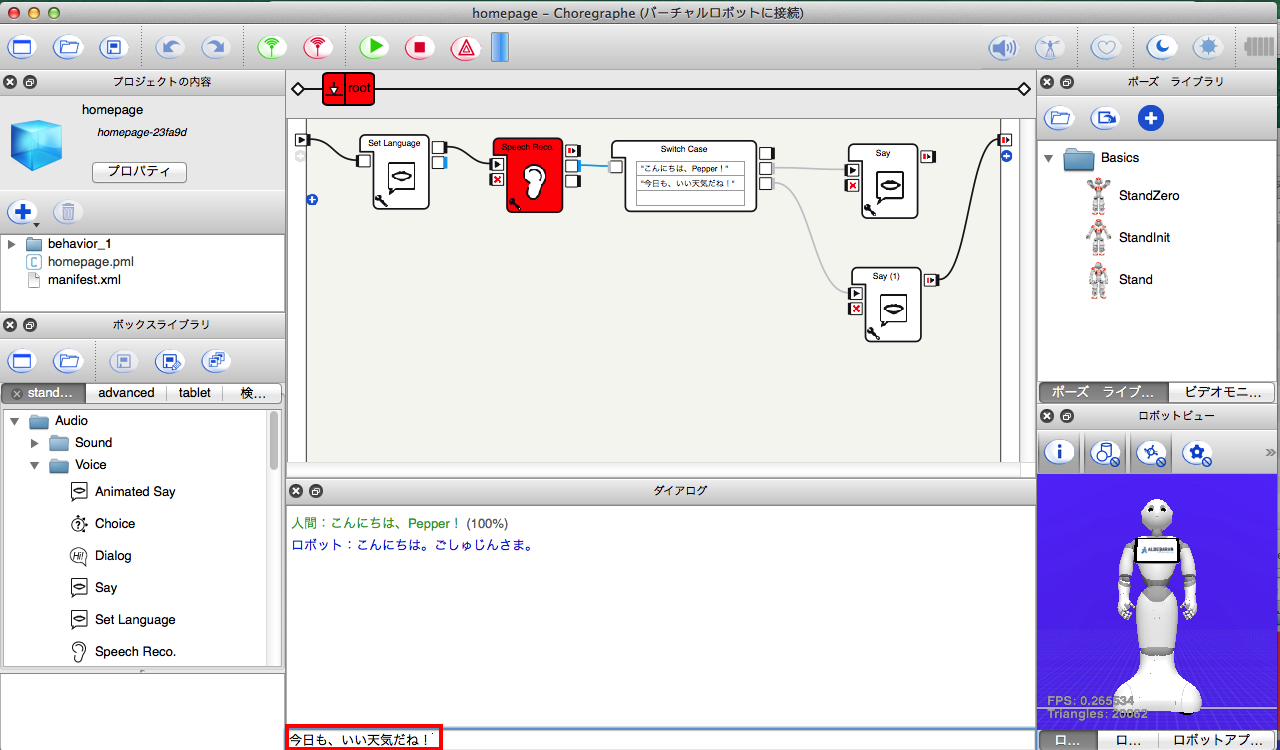This screenshot has width=1280, height=750.
Task: Collapse the Voice folder
Action: (35, 465)
